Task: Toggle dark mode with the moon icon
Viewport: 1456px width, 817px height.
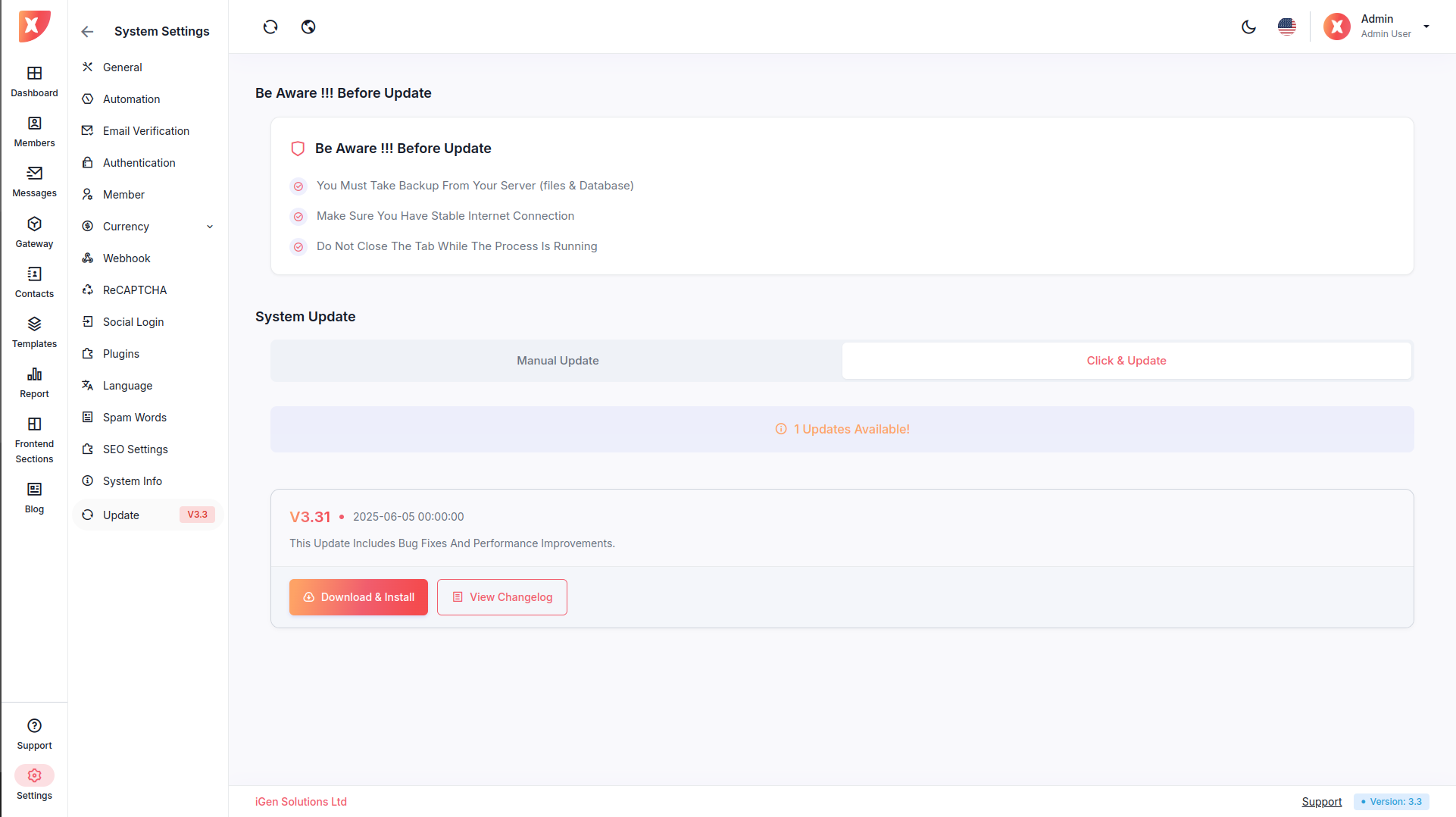Action: [x=1248, y=27]
